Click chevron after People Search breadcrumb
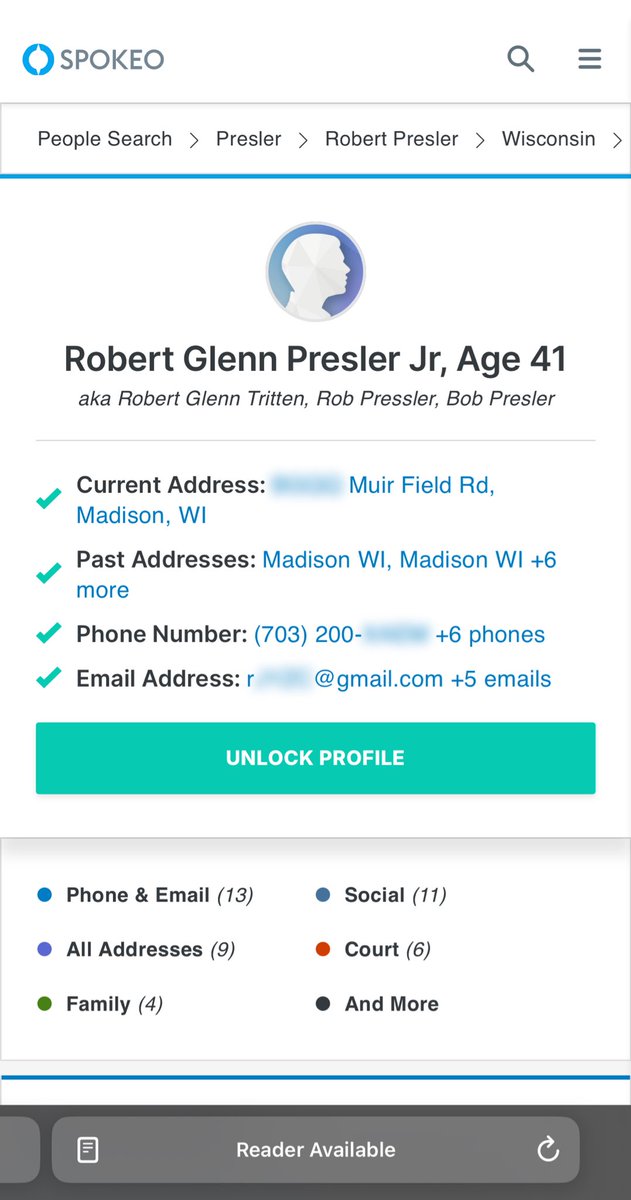The image size is (631, 1200). pos(194,141)
